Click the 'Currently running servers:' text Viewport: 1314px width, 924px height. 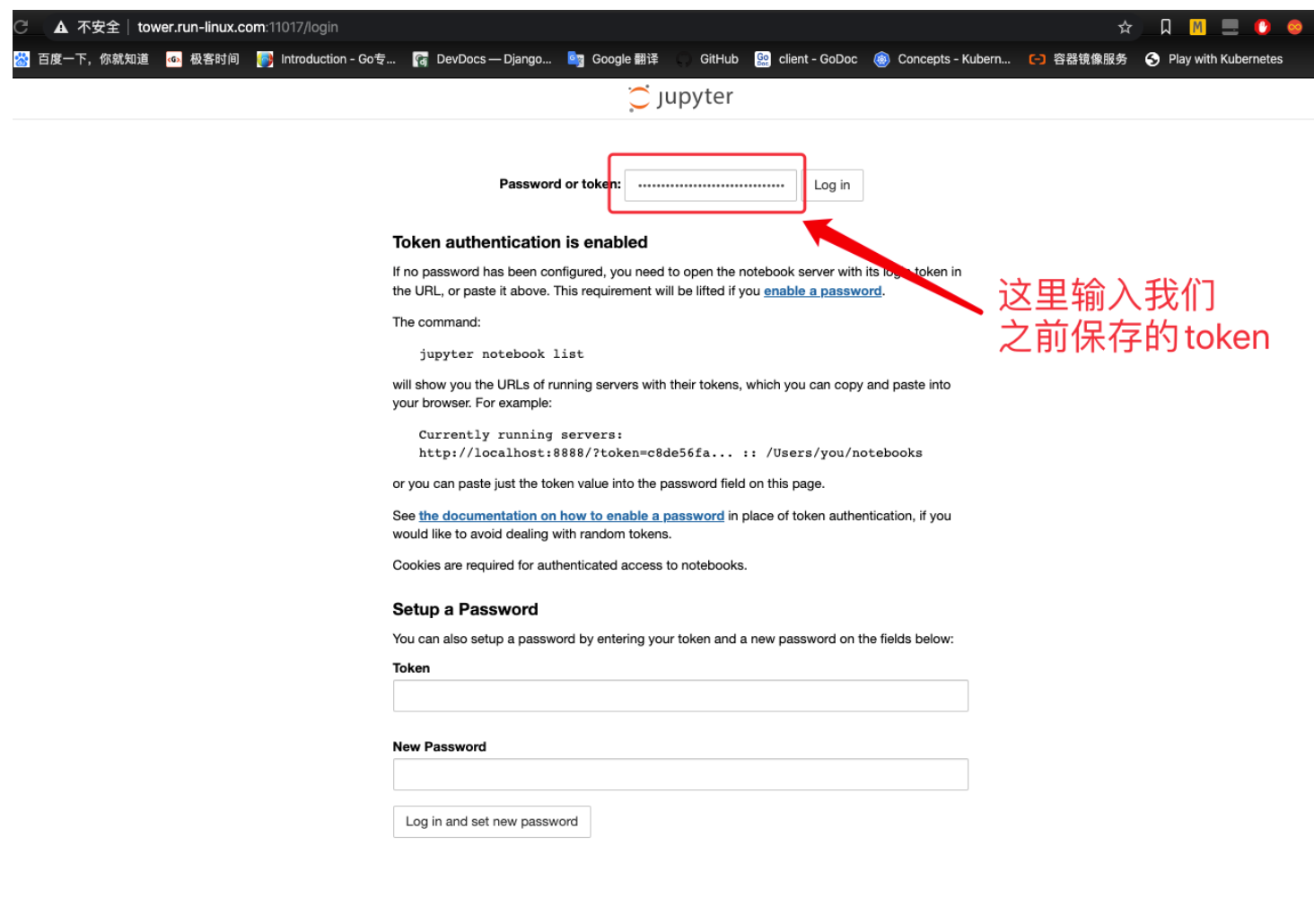coord(520,435)
